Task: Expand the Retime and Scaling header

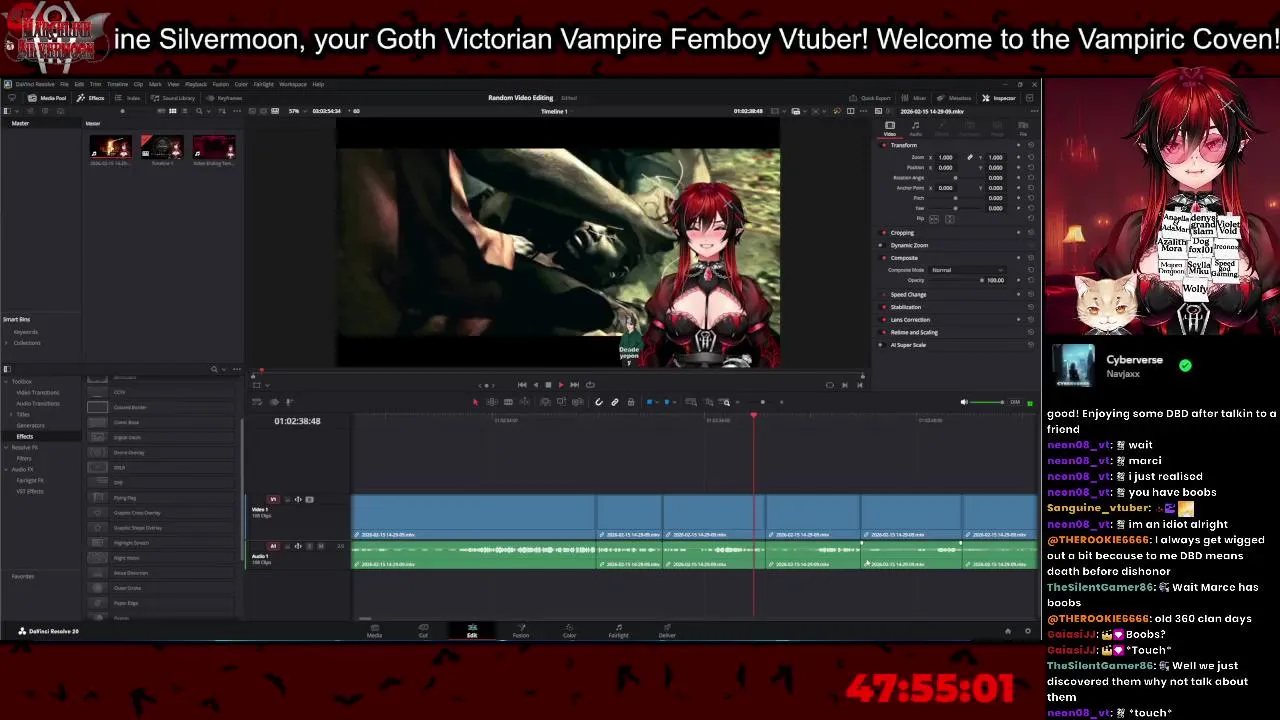Action: click(914, 332)
